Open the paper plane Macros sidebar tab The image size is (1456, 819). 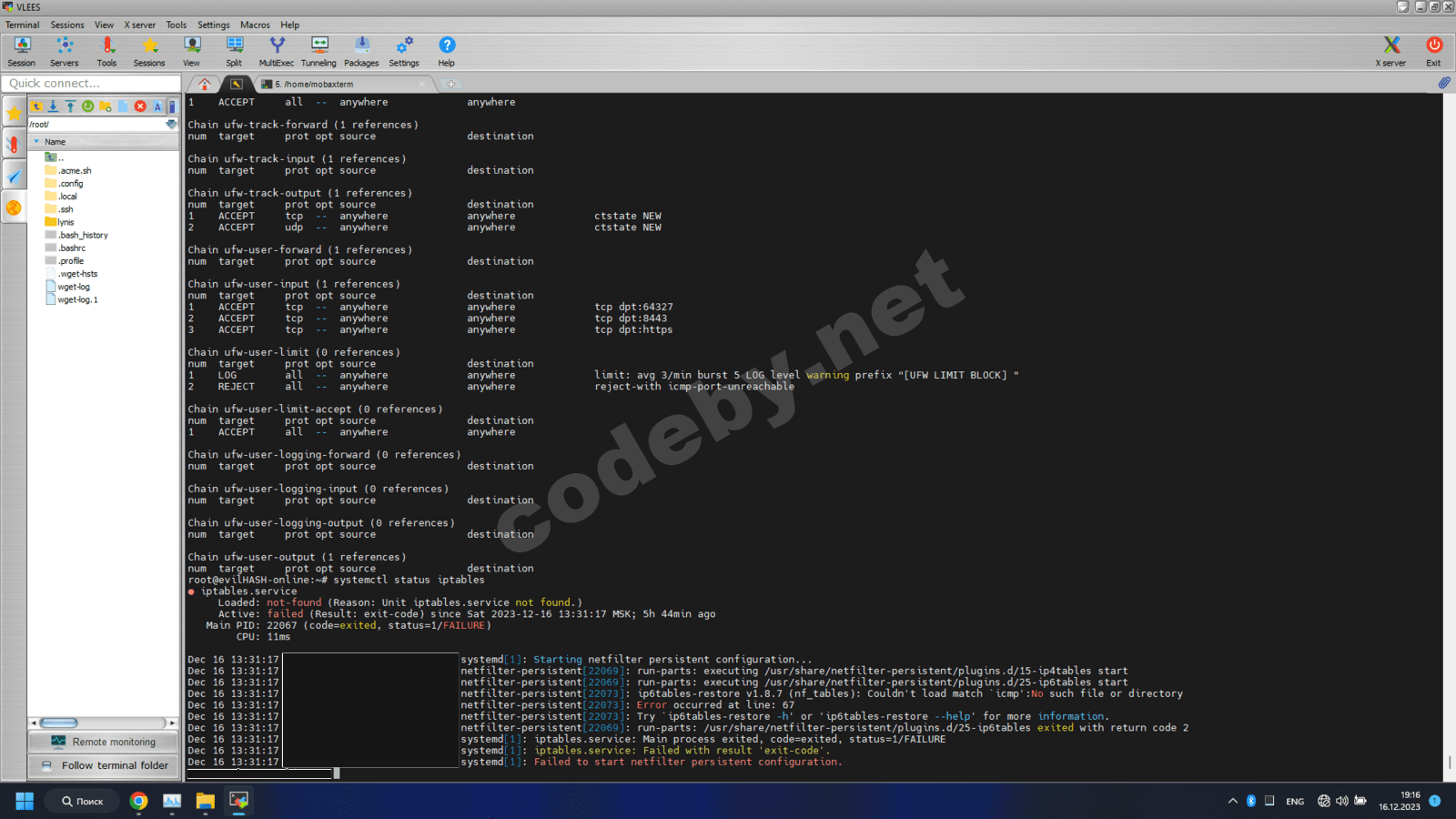(x=14, y=176)
